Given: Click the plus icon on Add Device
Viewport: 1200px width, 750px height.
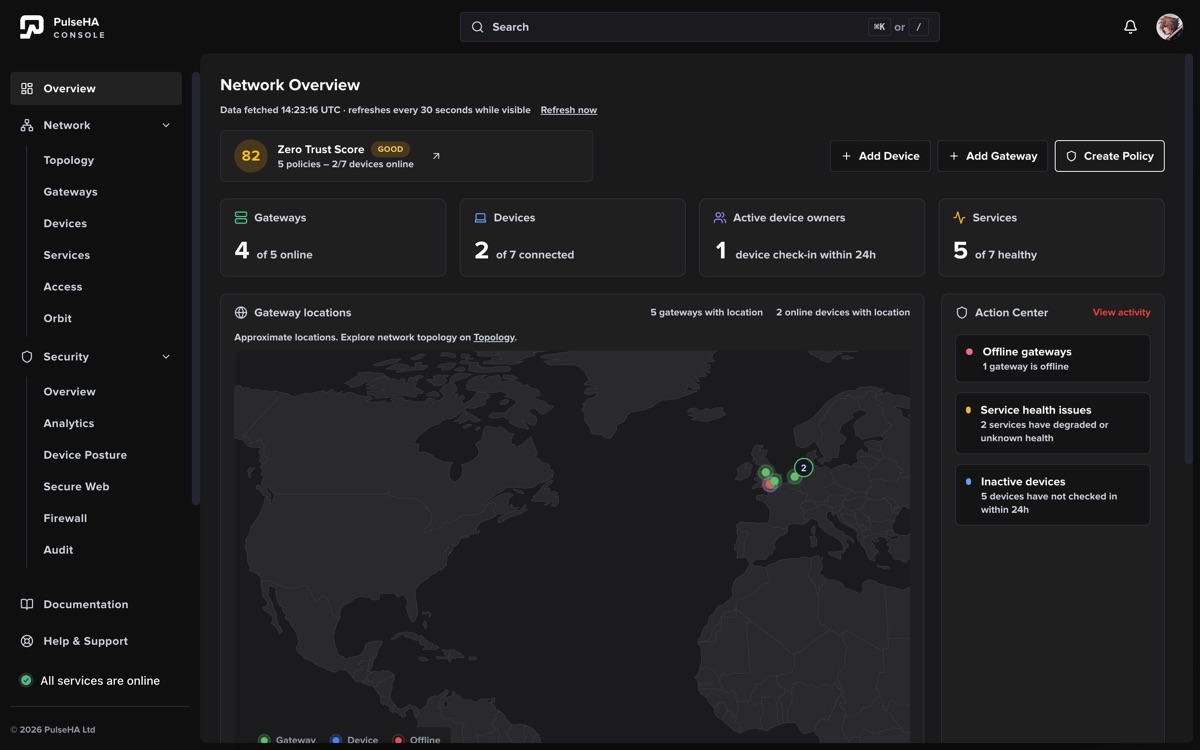Looking at the screenshot, I should click(x=847, y=156).
